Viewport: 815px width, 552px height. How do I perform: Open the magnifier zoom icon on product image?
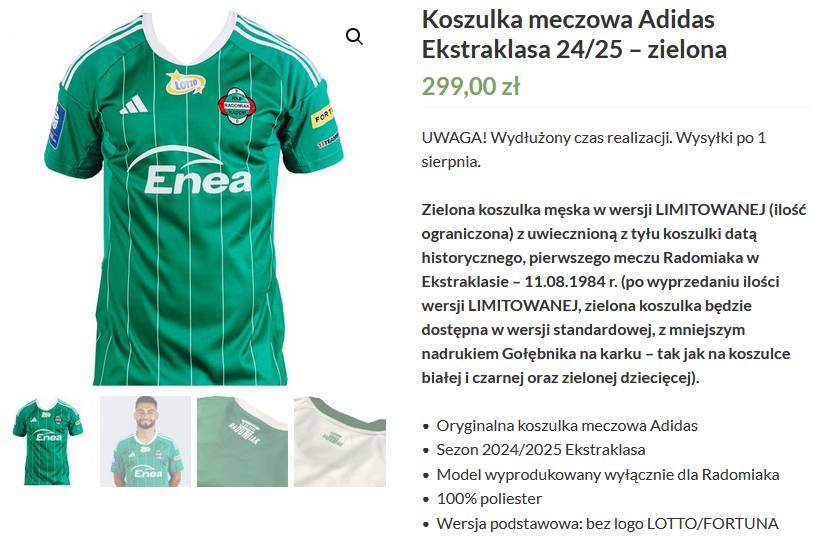pos(354,36)
